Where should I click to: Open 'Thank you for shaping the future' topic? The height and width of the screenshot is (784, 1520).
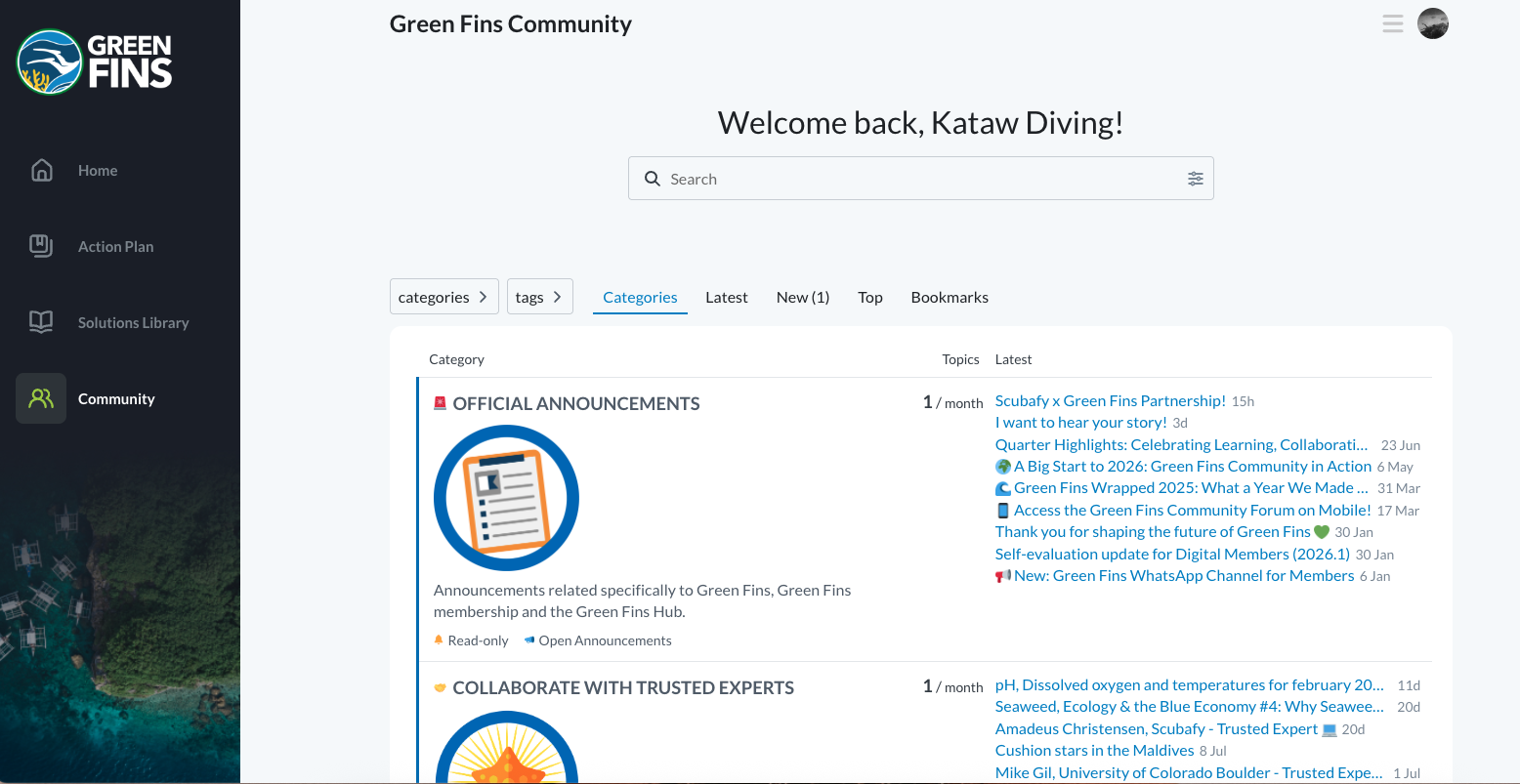point(1162,531)
